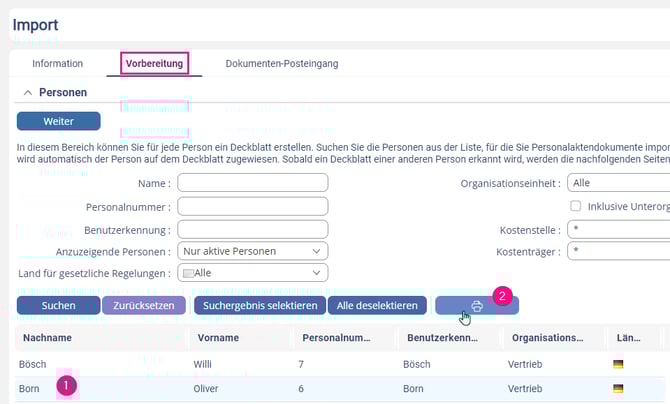Sort table by Nachname column header
Image resolution: width=670 pixels, height=404 pixels.
(x=47, y=338)
